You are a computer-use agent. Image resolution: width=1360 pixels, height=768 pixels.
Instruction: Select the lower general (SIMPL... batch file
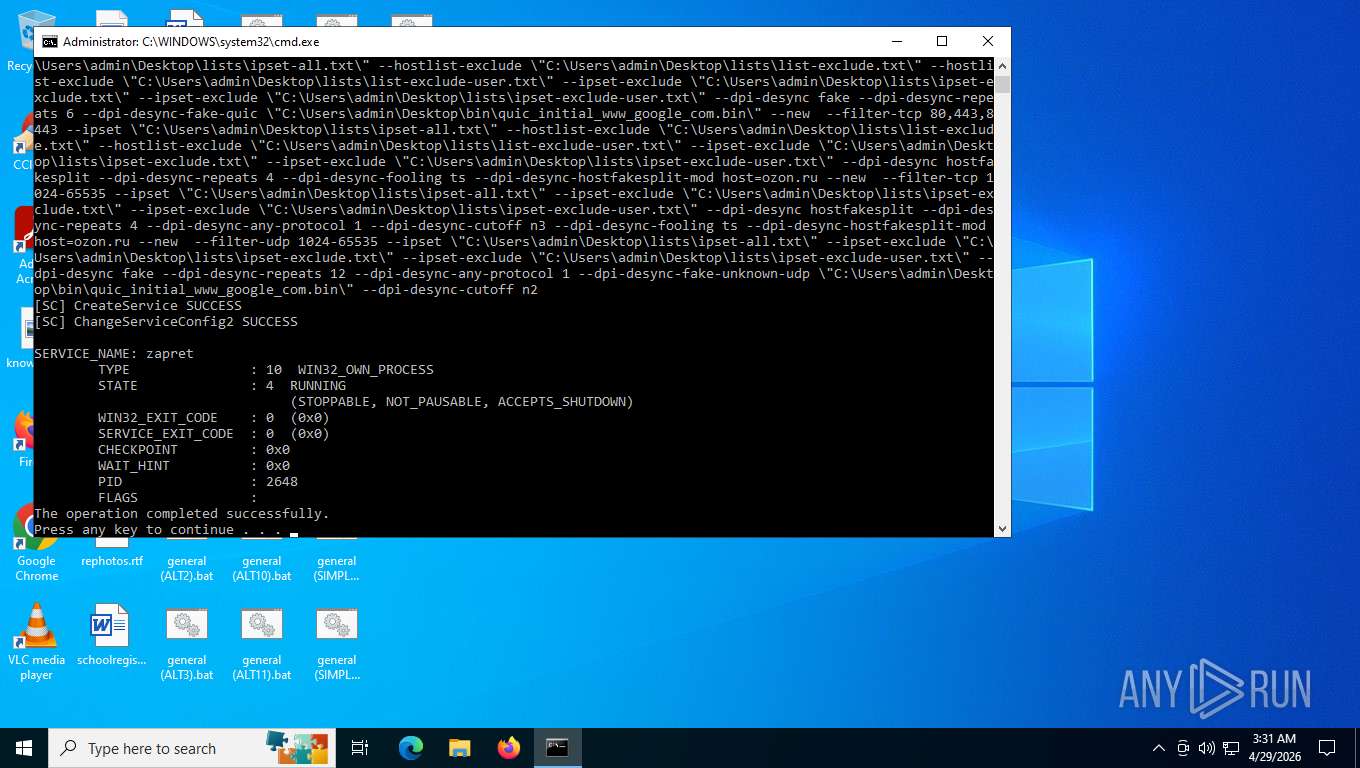pos(337,642)
